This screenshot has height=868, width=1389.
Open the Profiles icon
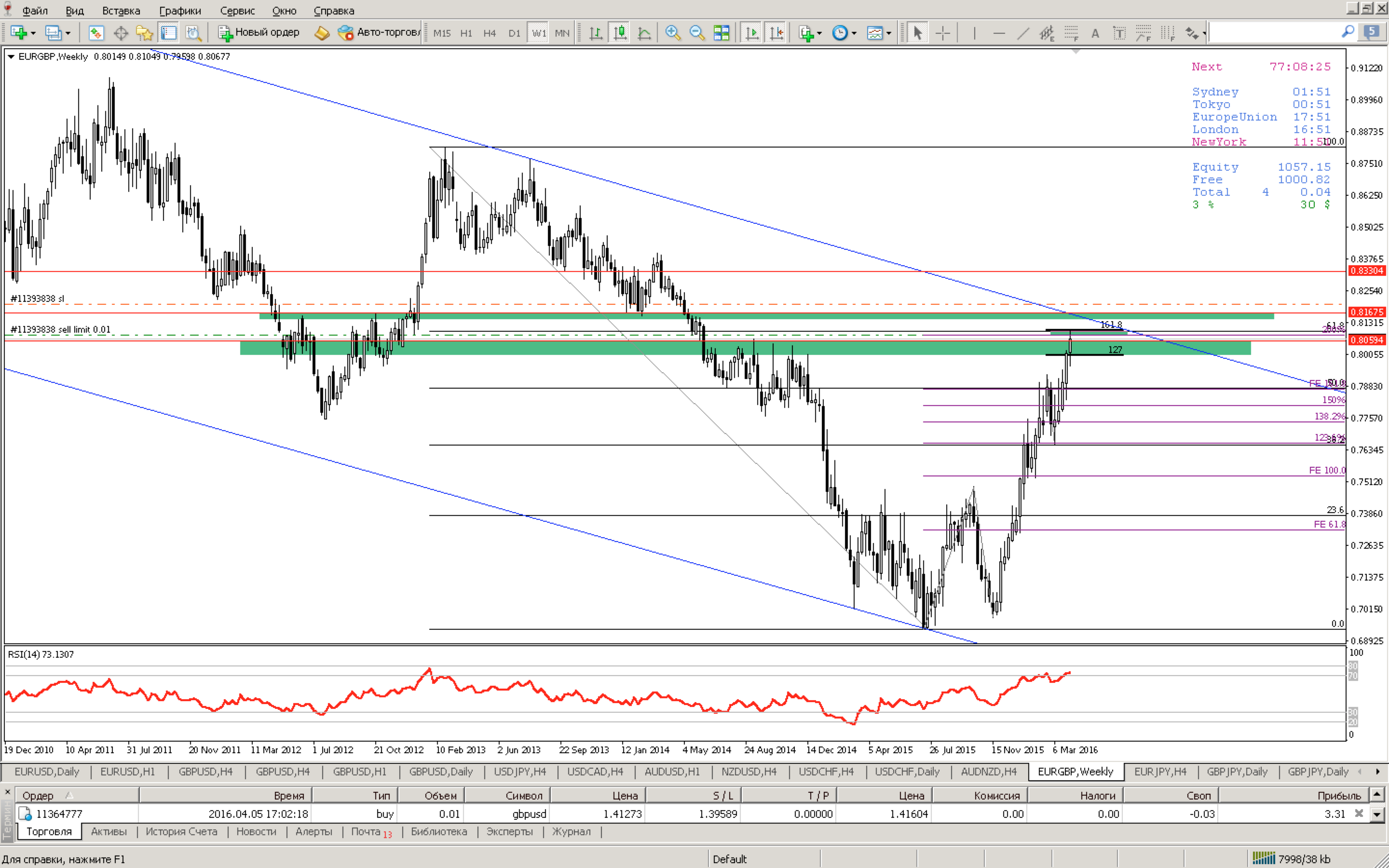pos(53,33)
